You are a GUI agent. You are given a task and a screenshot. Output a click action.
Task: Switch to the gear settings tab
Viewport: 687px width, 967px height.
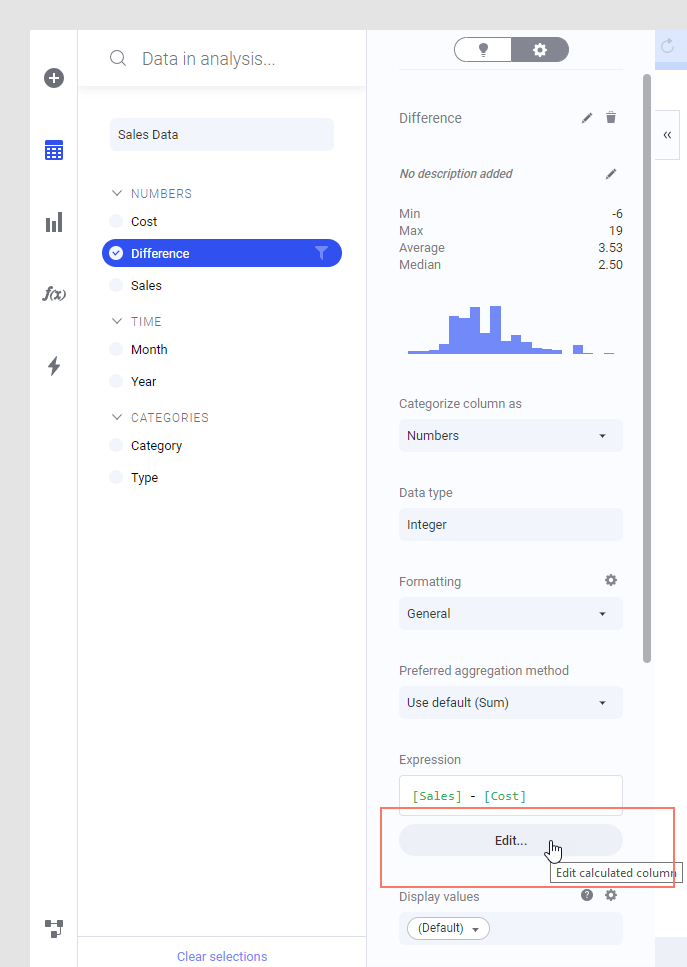click(540, 50)
